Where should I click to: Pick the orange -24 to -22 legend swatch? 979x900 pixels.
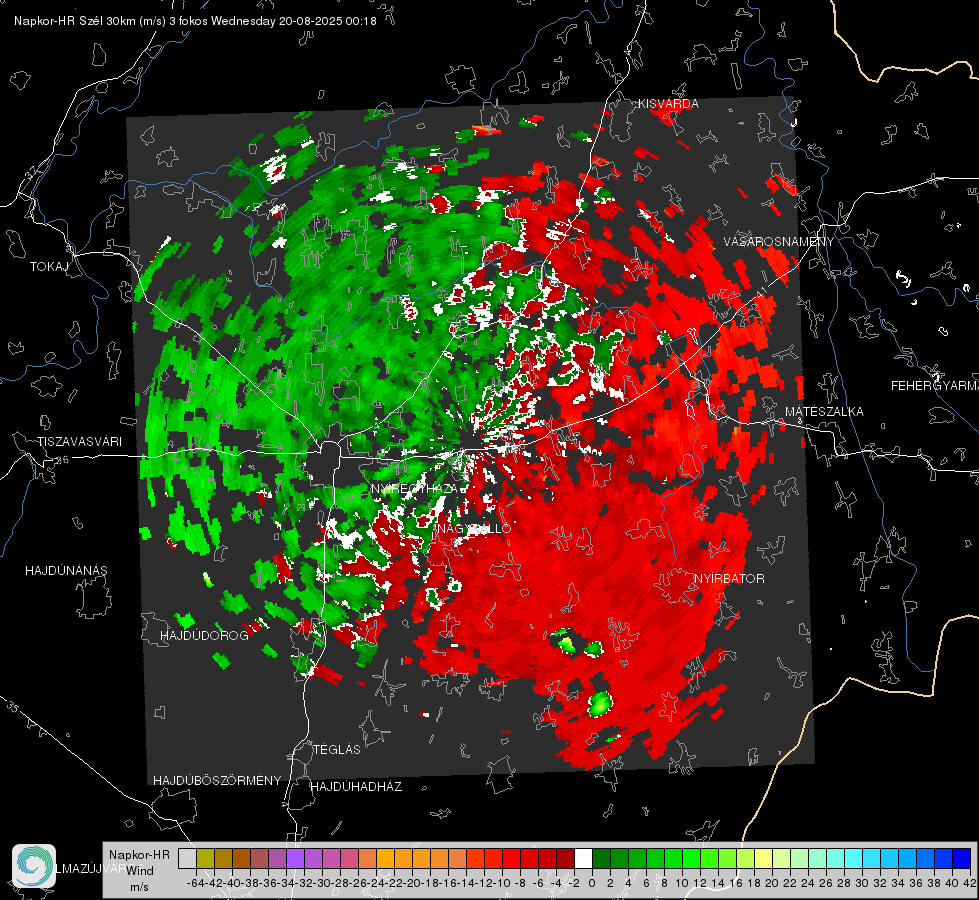coord(385,858)
